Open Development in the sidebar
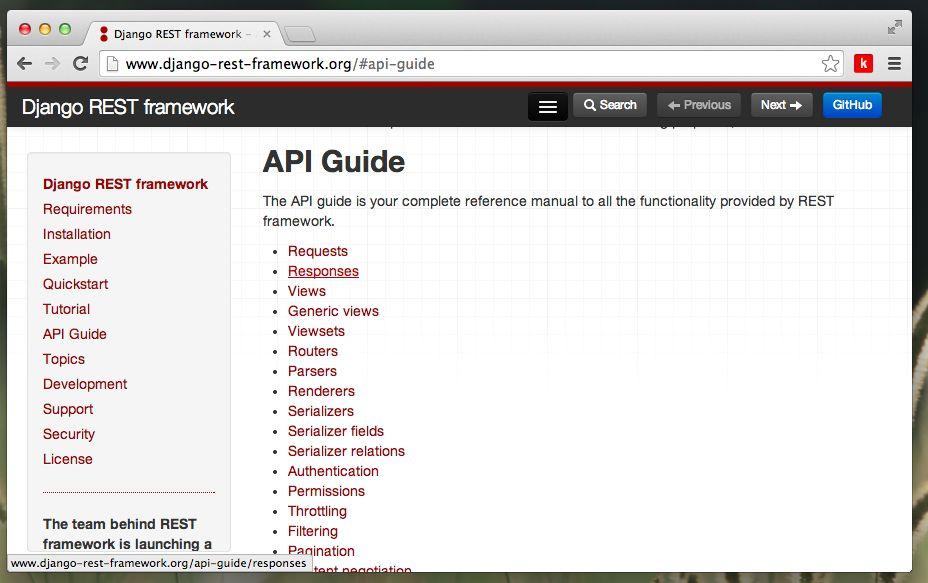The height and width of the screenshot is (583, 928). 85,384
